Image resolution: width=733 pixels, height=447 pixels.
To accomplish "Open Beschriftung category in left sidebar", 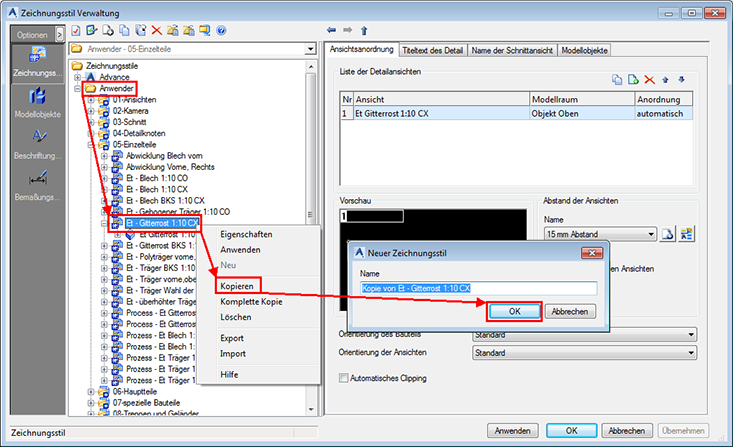I will click(37, 144).
